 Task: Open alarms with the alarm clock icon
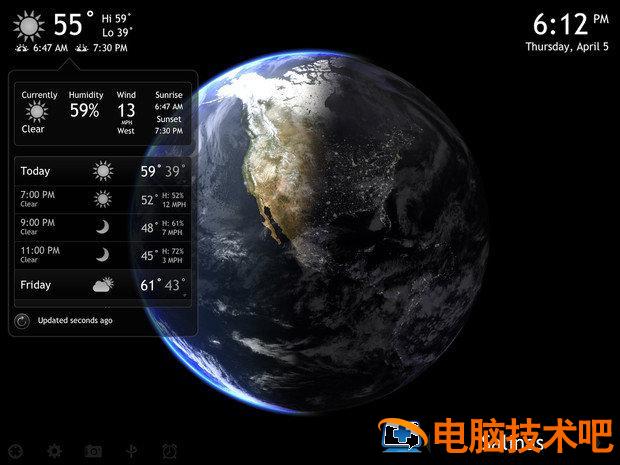pyautogui.click(x=169, y=451)
